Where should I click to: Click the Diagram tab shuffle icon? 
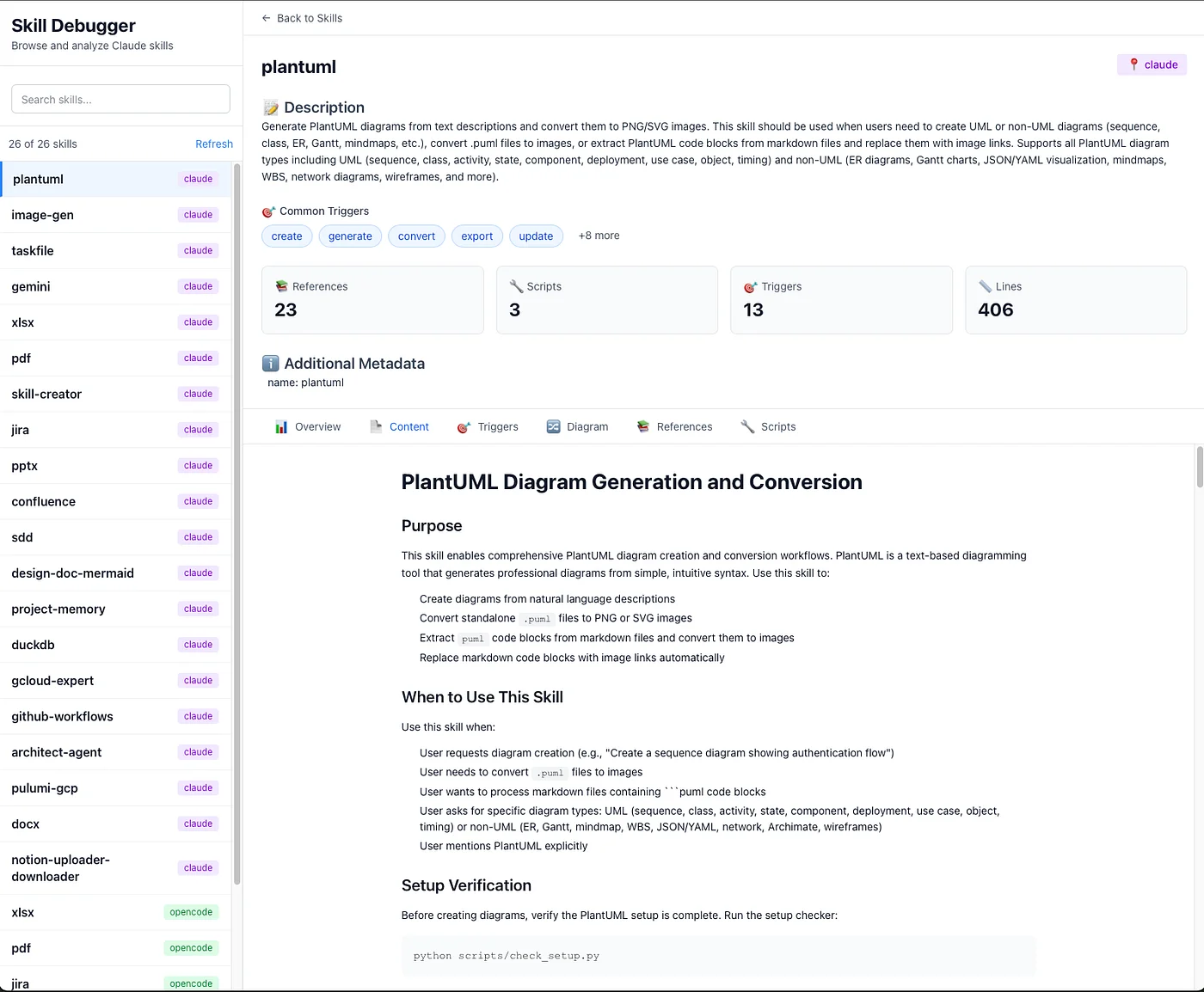(554, 427)
